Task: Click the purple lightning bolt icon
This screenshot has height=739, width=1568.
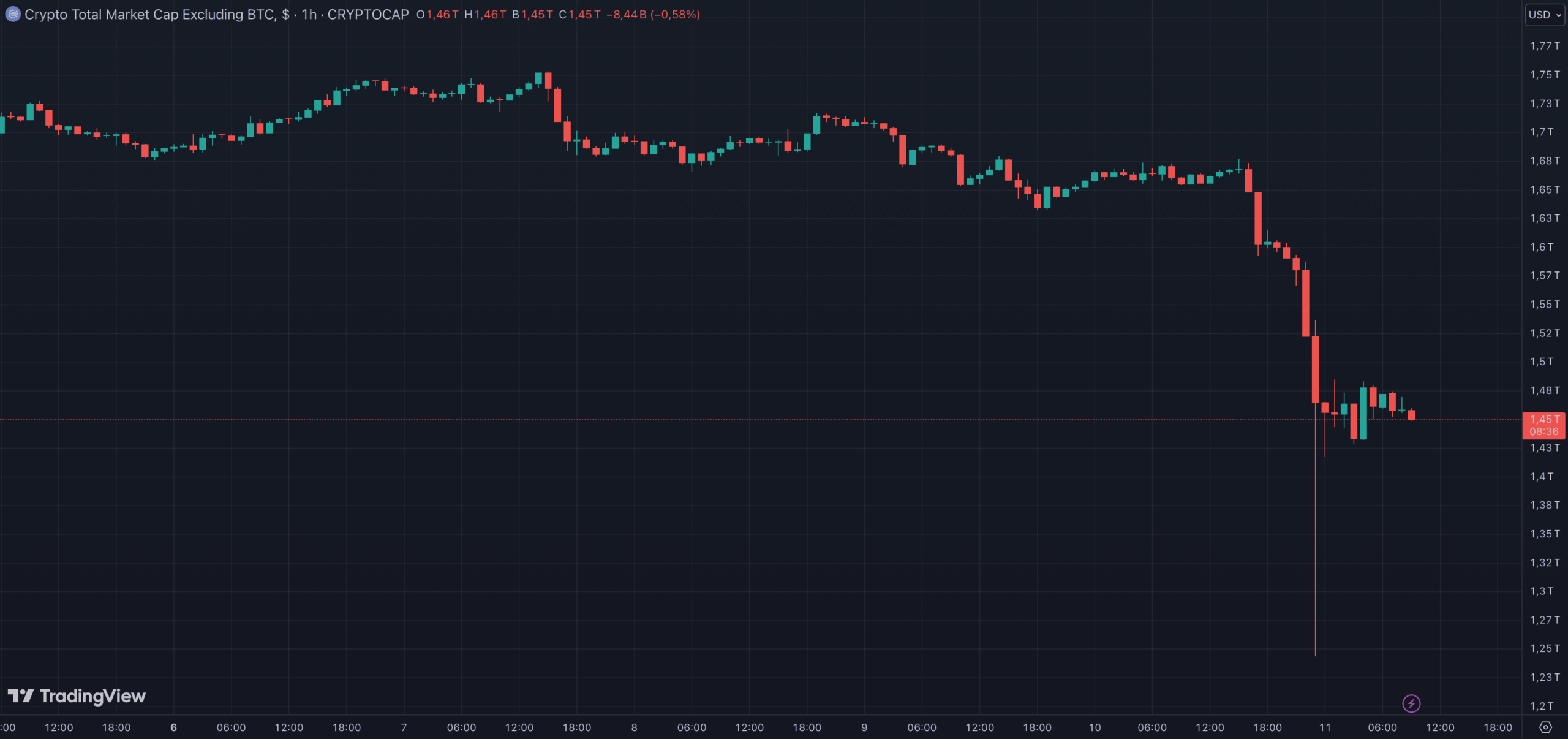Action: click(1411, 703)
